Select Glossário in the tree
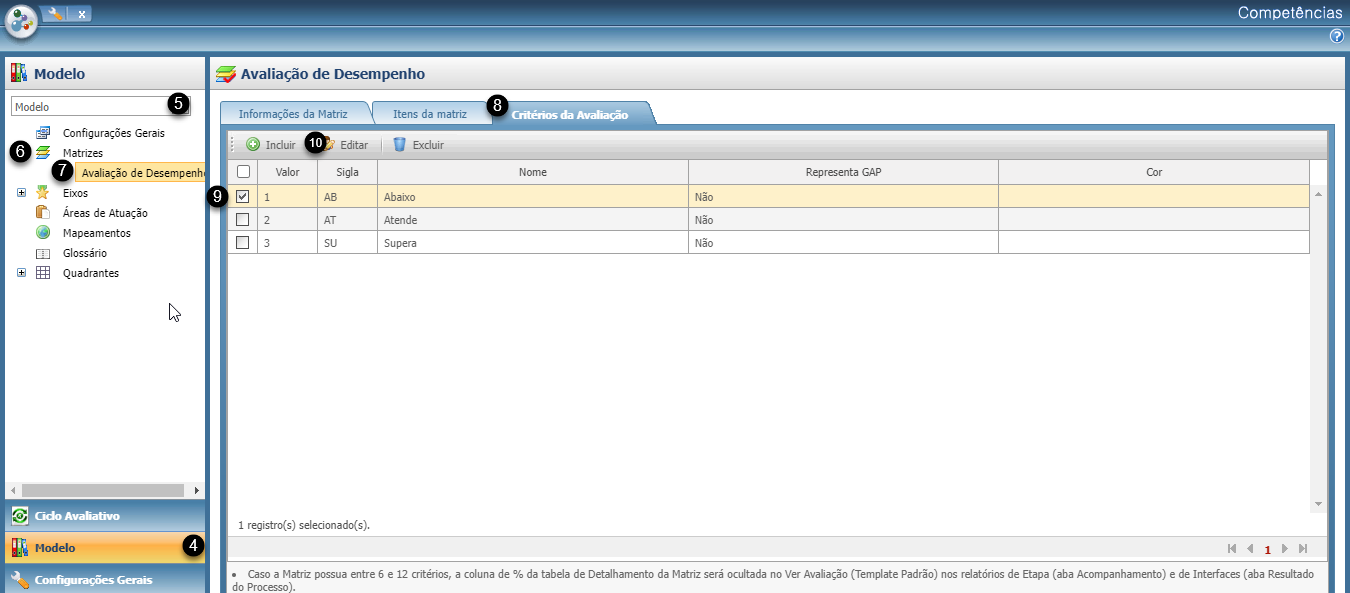The width and height of the screenshot is (1350, 593). (x=85, y=253)
